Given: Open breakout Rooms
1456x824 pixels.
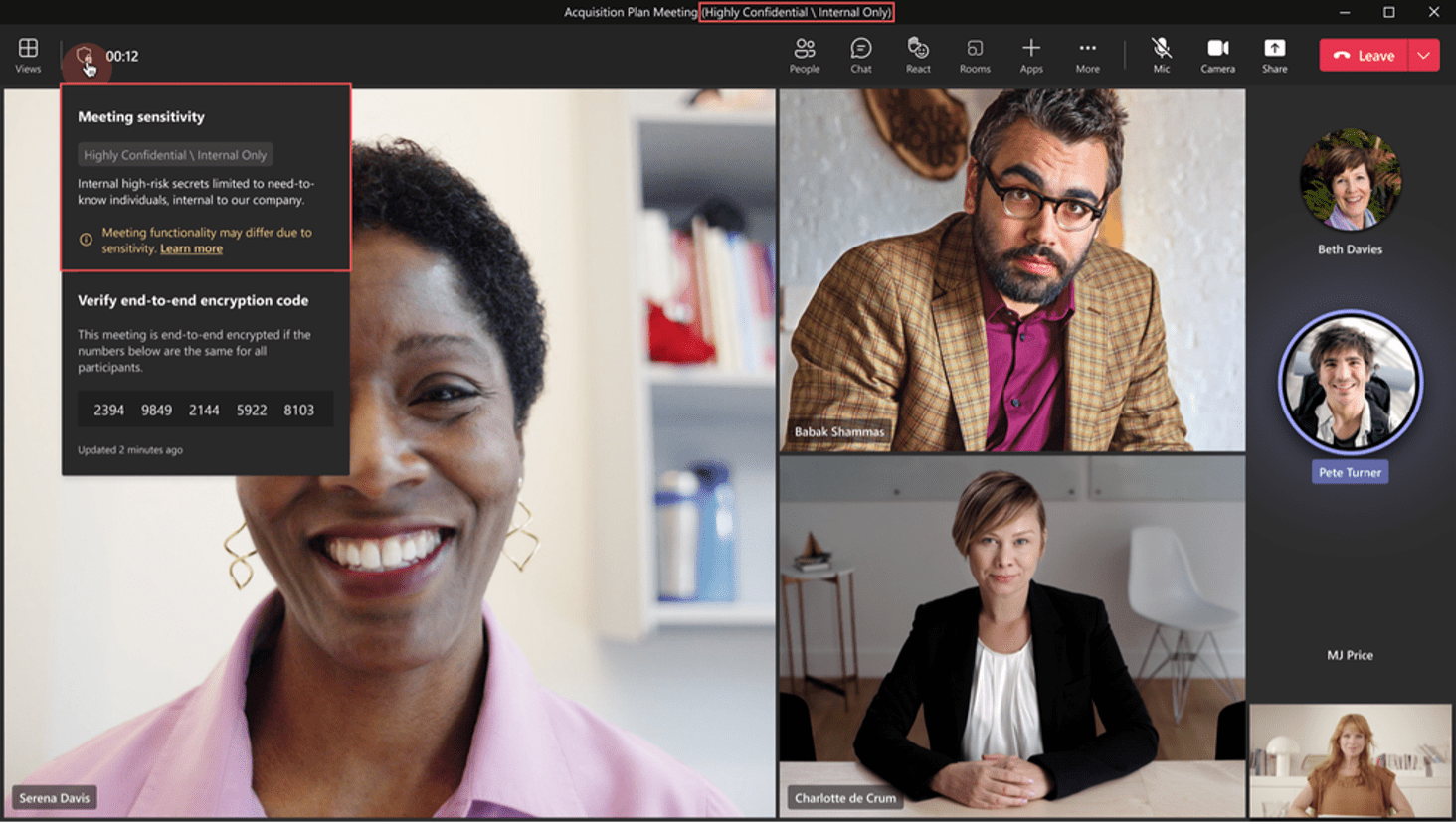Looking at the screenshot, I should (974, 55).
